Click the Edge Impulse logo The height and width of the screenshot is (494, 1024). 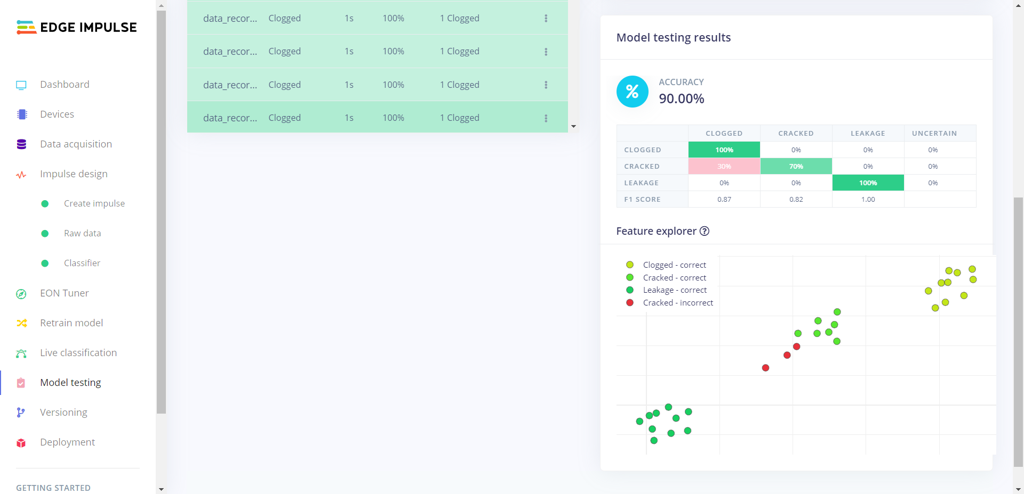click(x=76, y=28)
